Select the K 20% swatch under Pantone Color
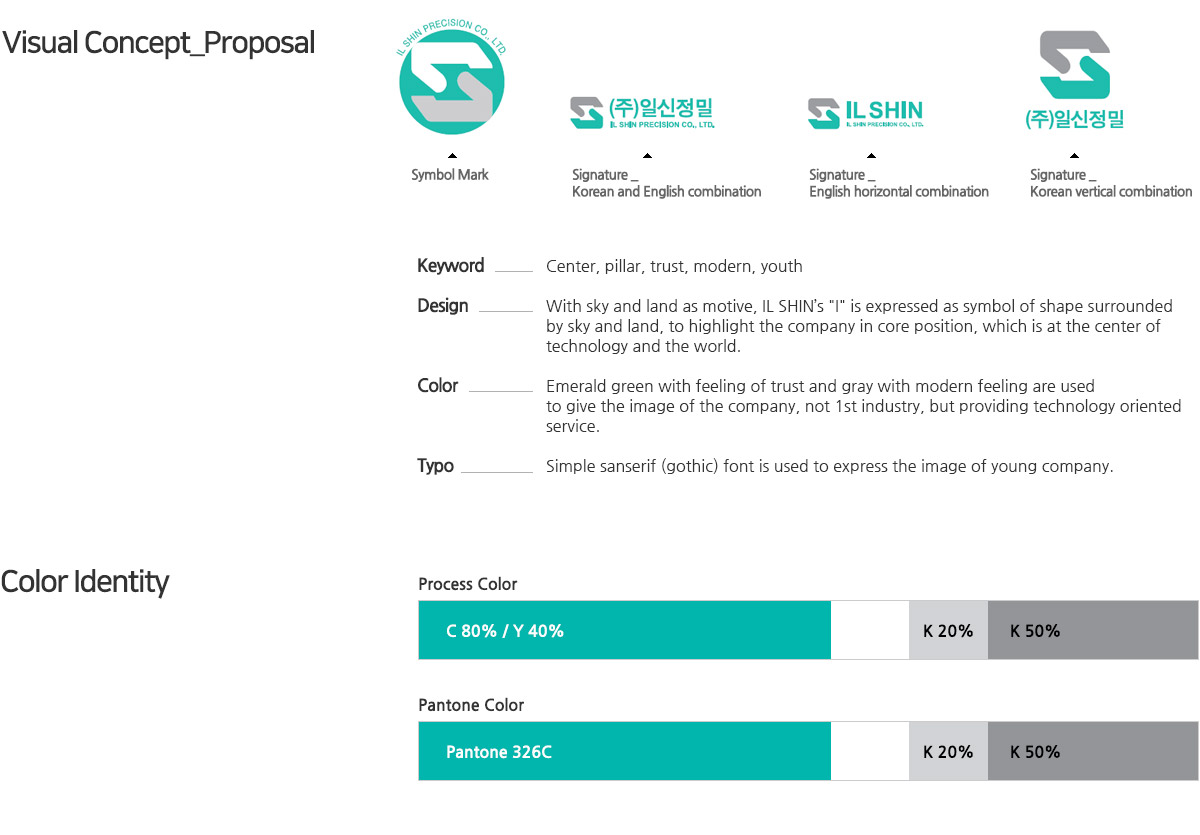Image resolution: width=1200 pixels, height=835 pixels. coord(948,751)
